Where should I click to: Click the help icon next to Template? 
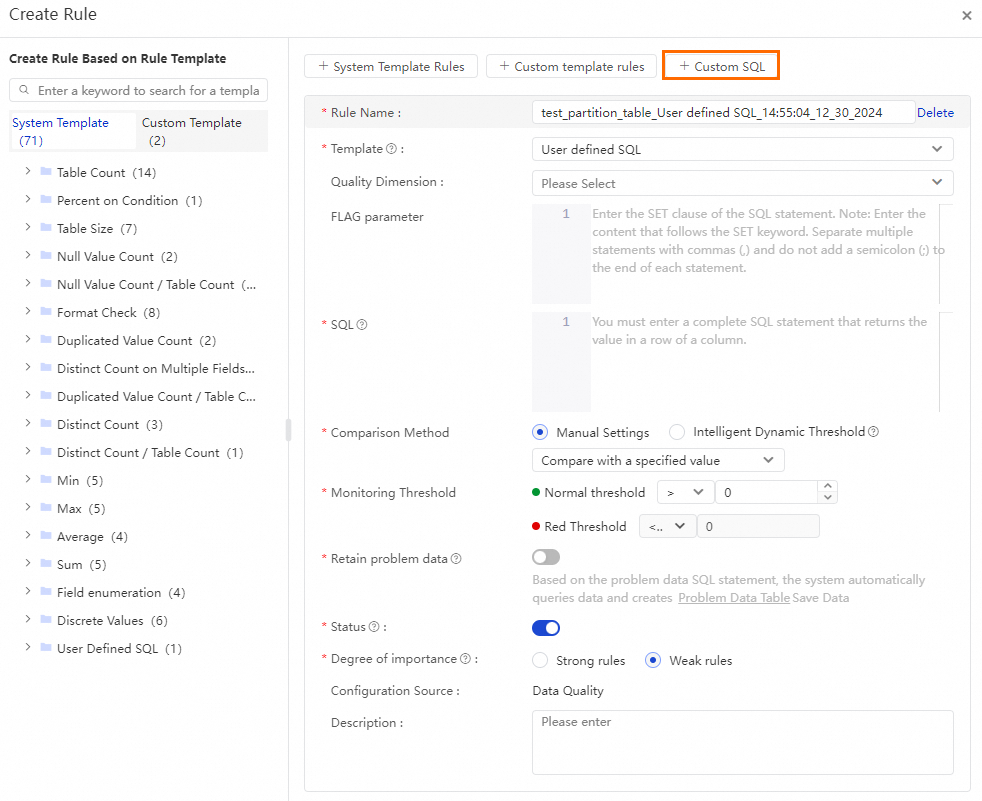coord(391,149)
